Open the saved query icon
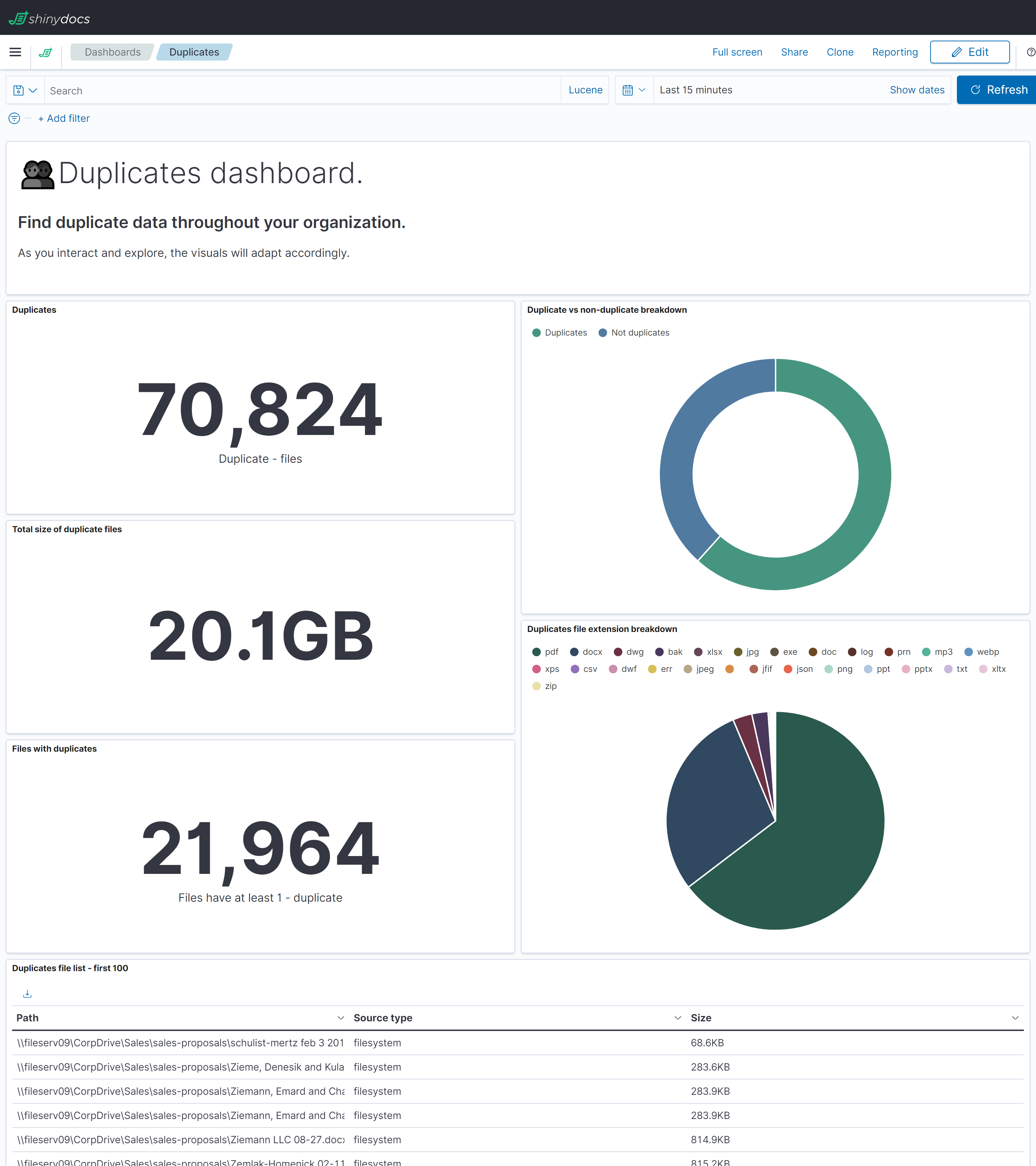The image size is (1036, 1166). [x=18, y=89]
